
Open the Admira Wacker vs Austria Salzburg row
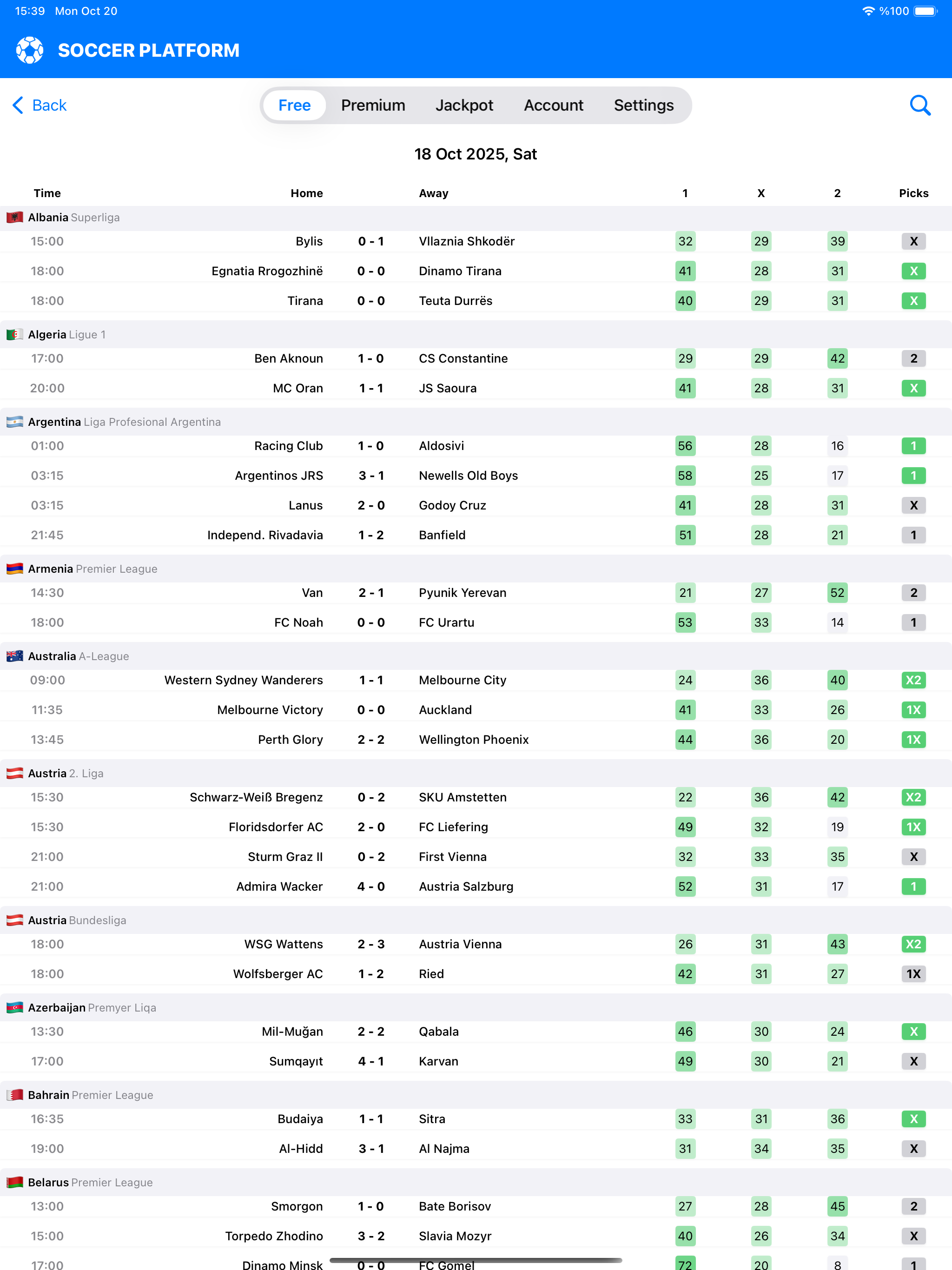(x=476, y=886)
